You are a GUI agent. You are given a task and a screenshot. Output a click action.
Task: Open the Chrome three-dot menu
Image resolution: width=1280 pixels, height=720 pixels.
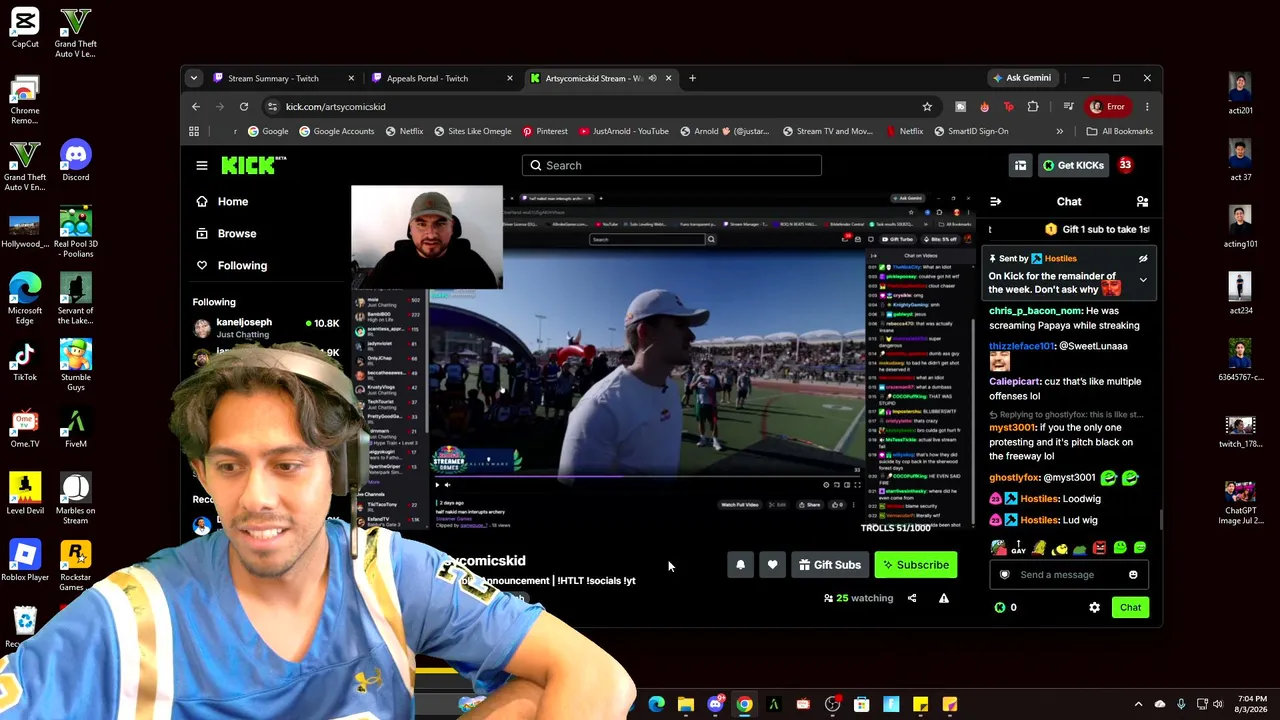click(1147, 107)
